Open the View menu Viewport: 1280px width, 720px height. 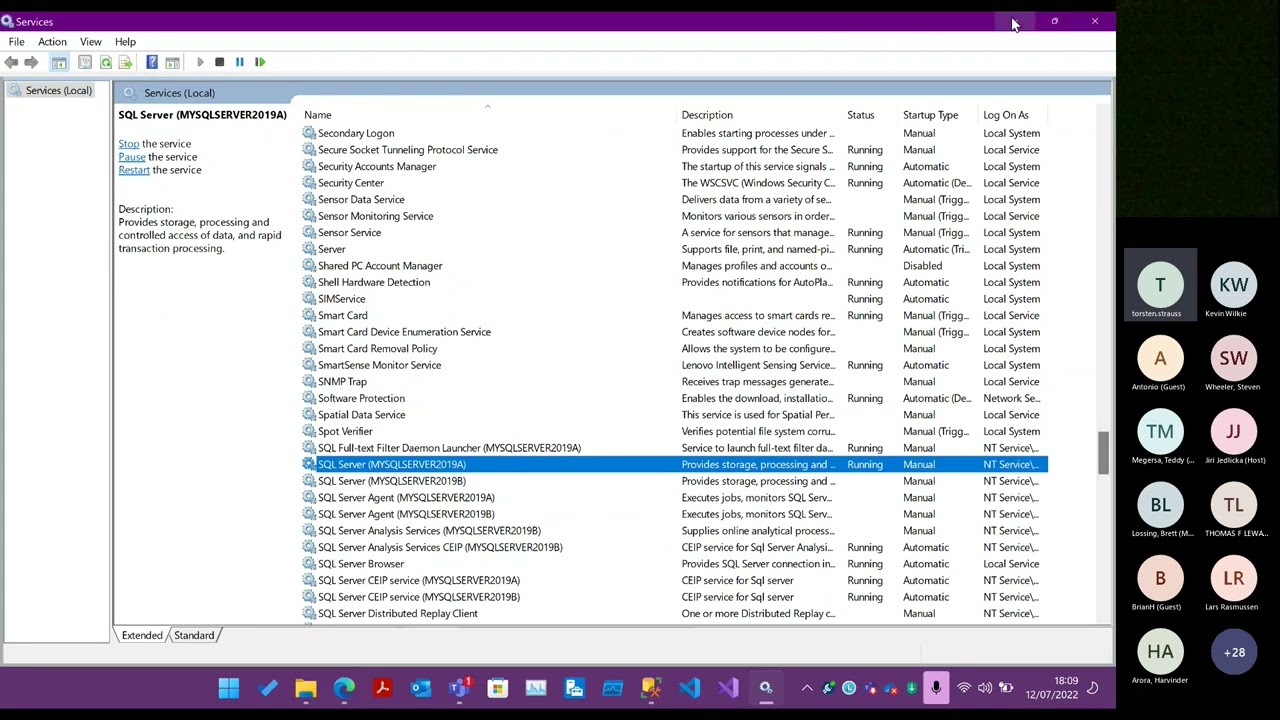90,42
